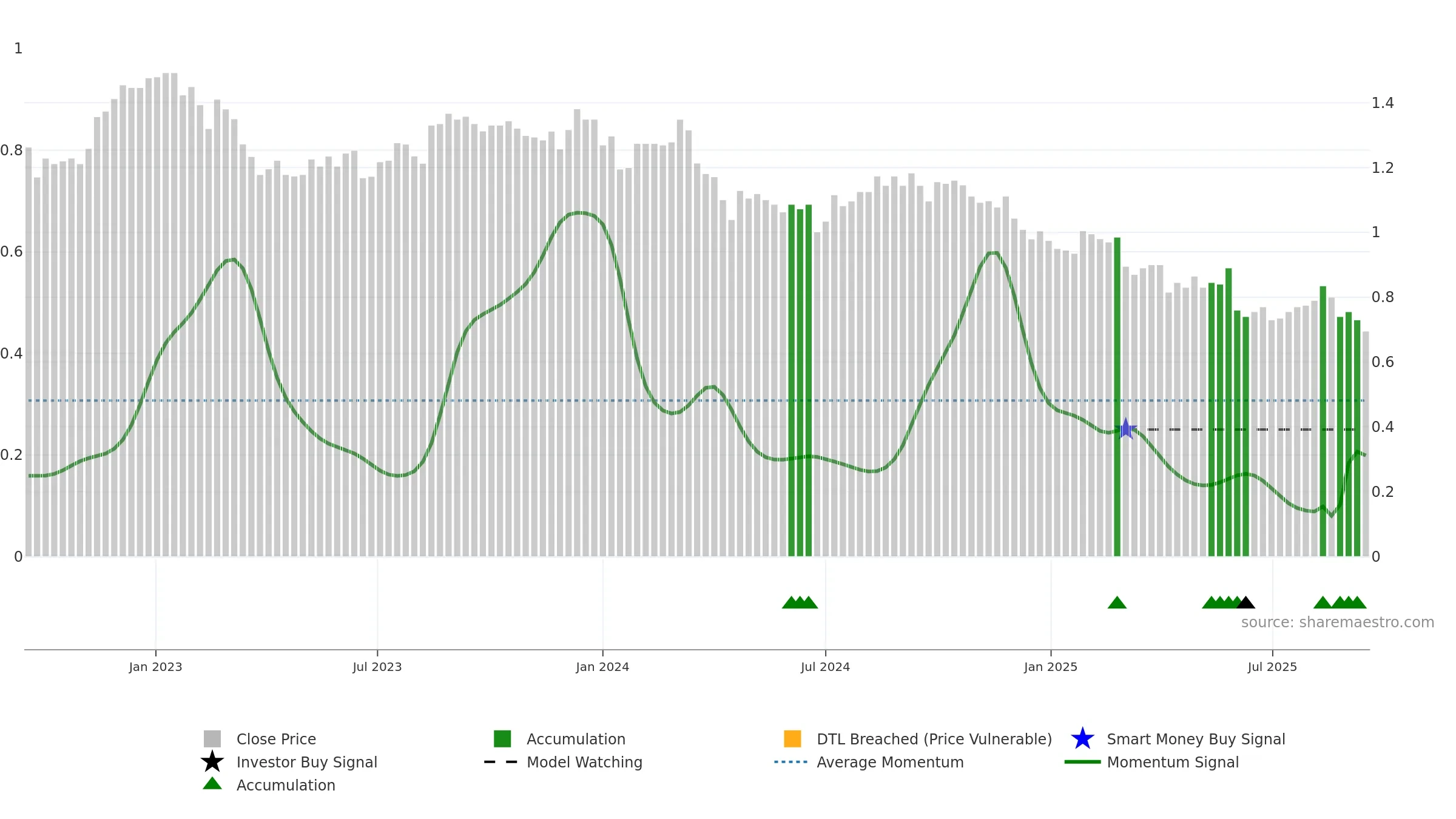Image resolution: width=1456 pixels, height=819 pixels.
Task: Click the green Accumulation triangle legend icon
Action: point(212,784)
